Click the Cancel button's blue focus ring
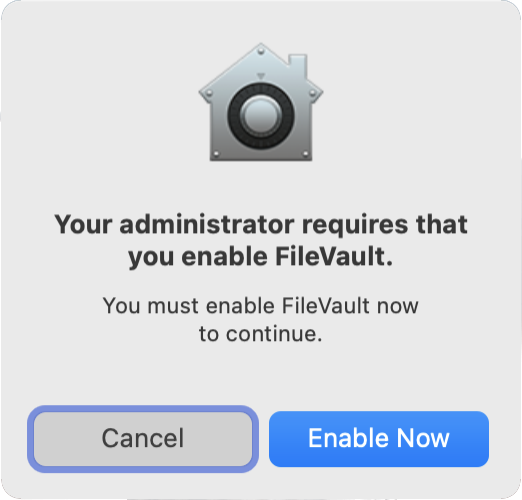The height and width of the screenshot is (500, 522). pos(143,409)
